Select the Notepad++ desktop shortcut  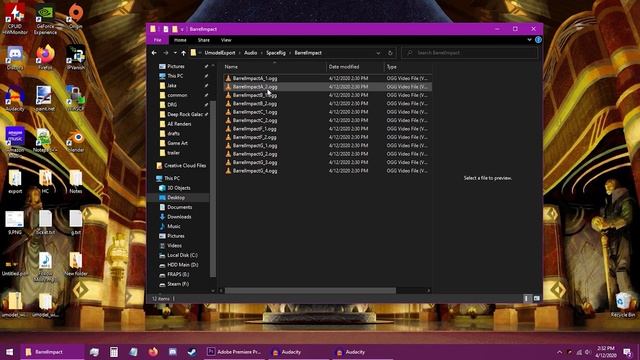[45, 140]
